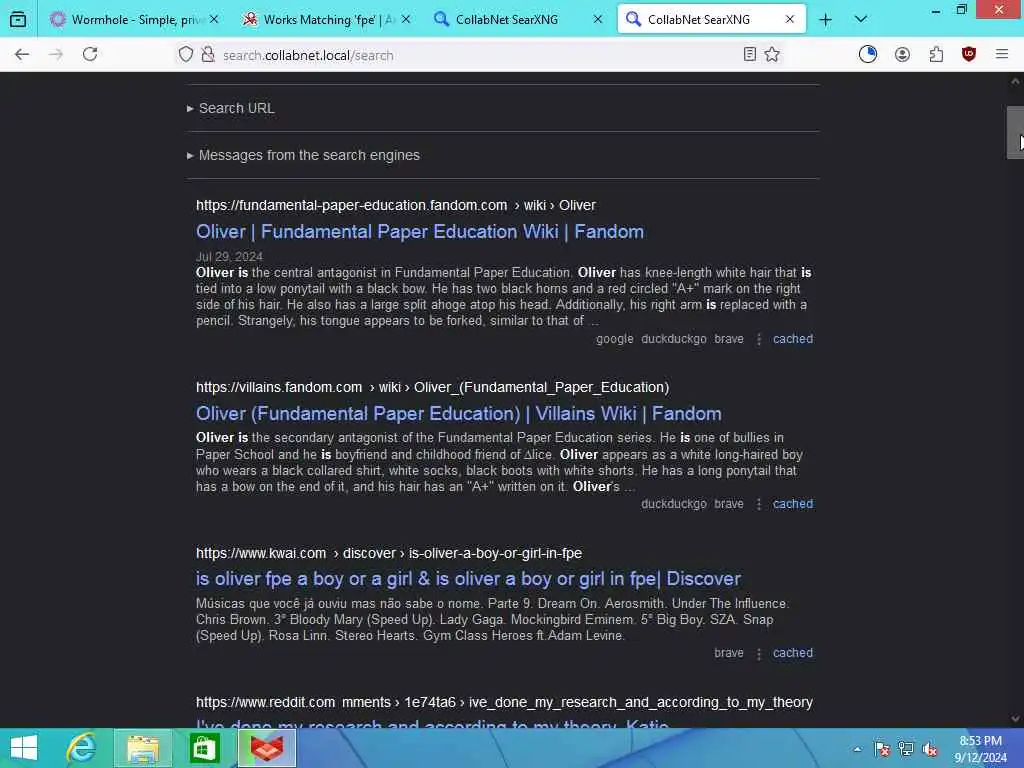Go back to the previous page
The width and height of the screenshot is (1024, 768).
click(x=22, y=55)
